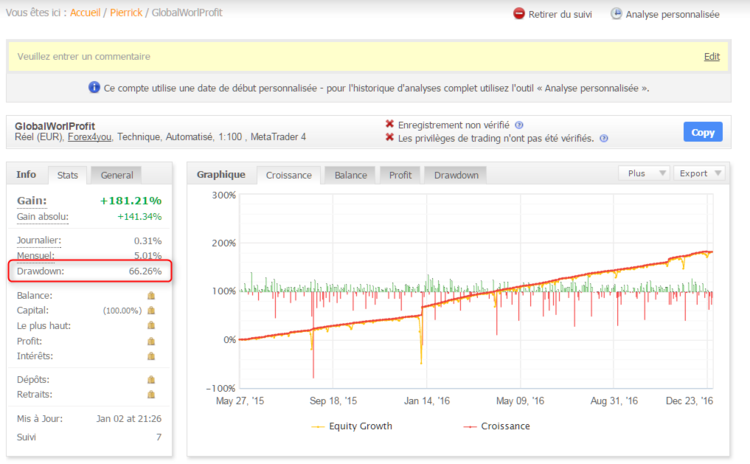Click the lock icon next to Retraits
The image size is (750, 464).
pos(151,394)
